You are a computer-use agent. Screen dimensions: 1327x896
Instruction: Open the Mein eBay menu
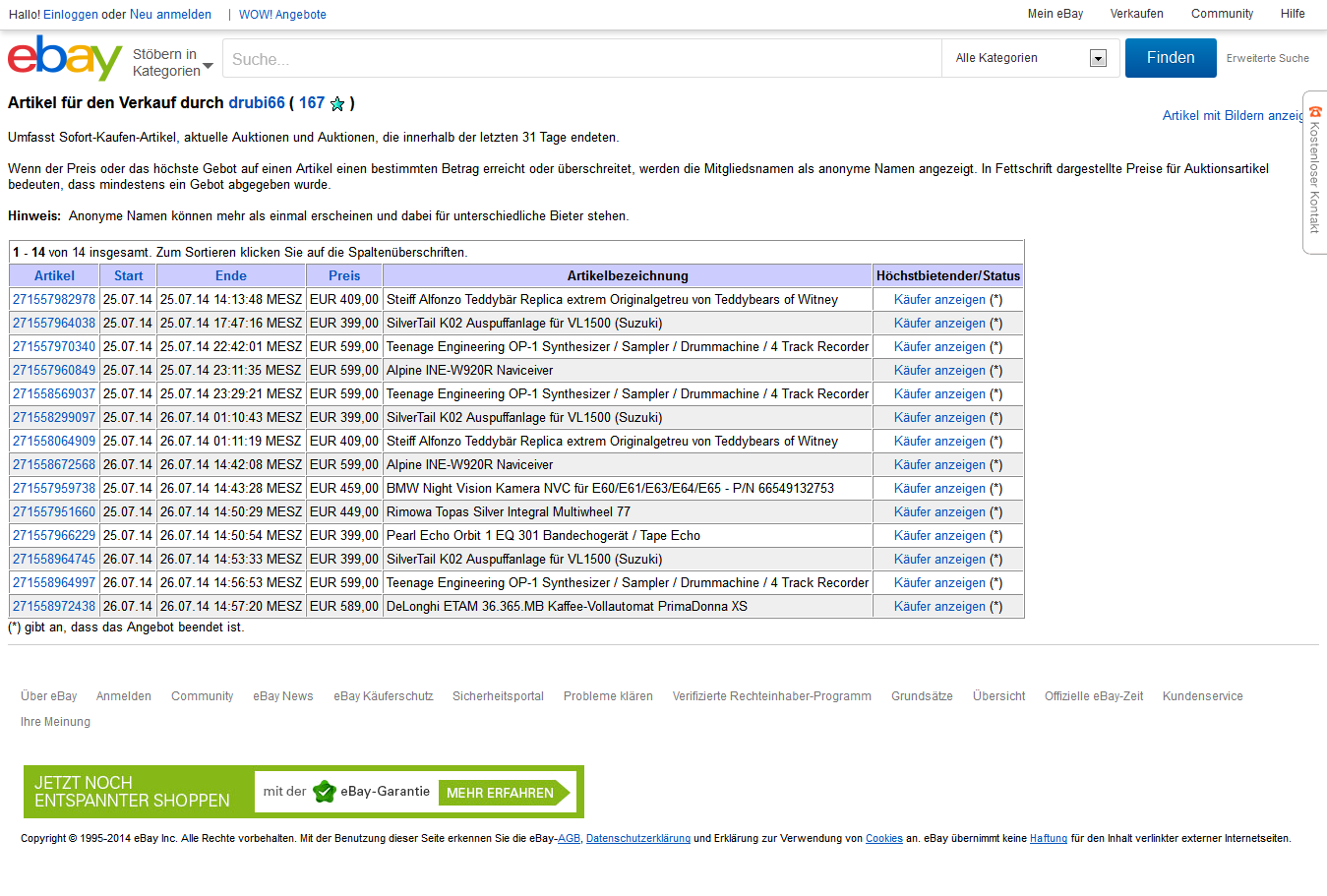[x=1056, y=14]
